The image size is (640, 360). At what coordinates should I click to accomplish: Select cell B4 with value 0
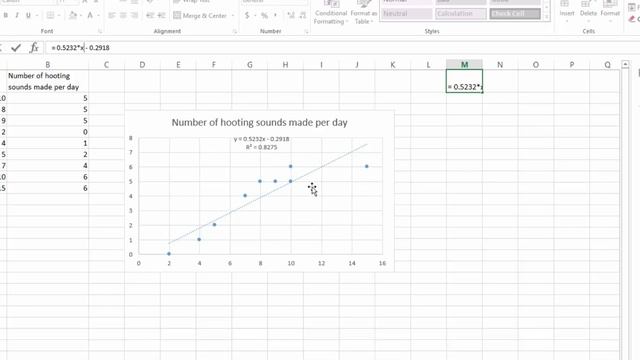click(x=47, y=132)
